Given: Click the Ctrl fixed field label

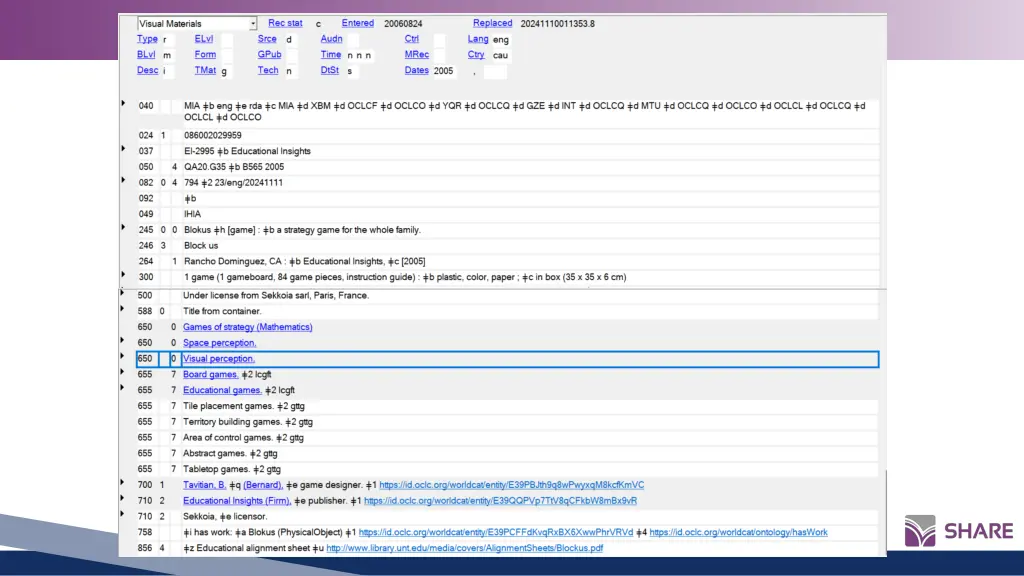Looking at the screenshot, I should (411, 39).
